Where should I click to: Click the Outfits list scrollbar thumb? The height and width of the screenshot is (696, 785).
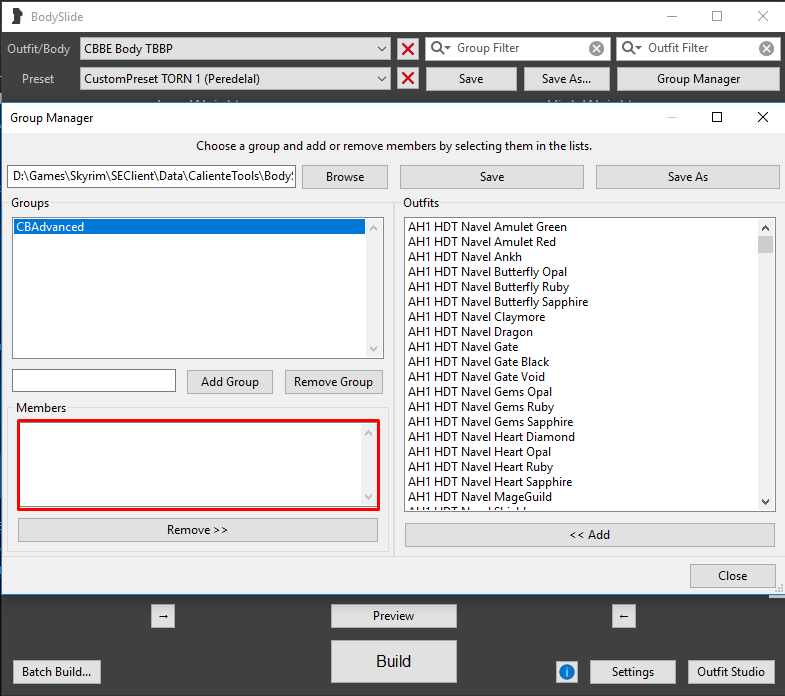(765, 244)
